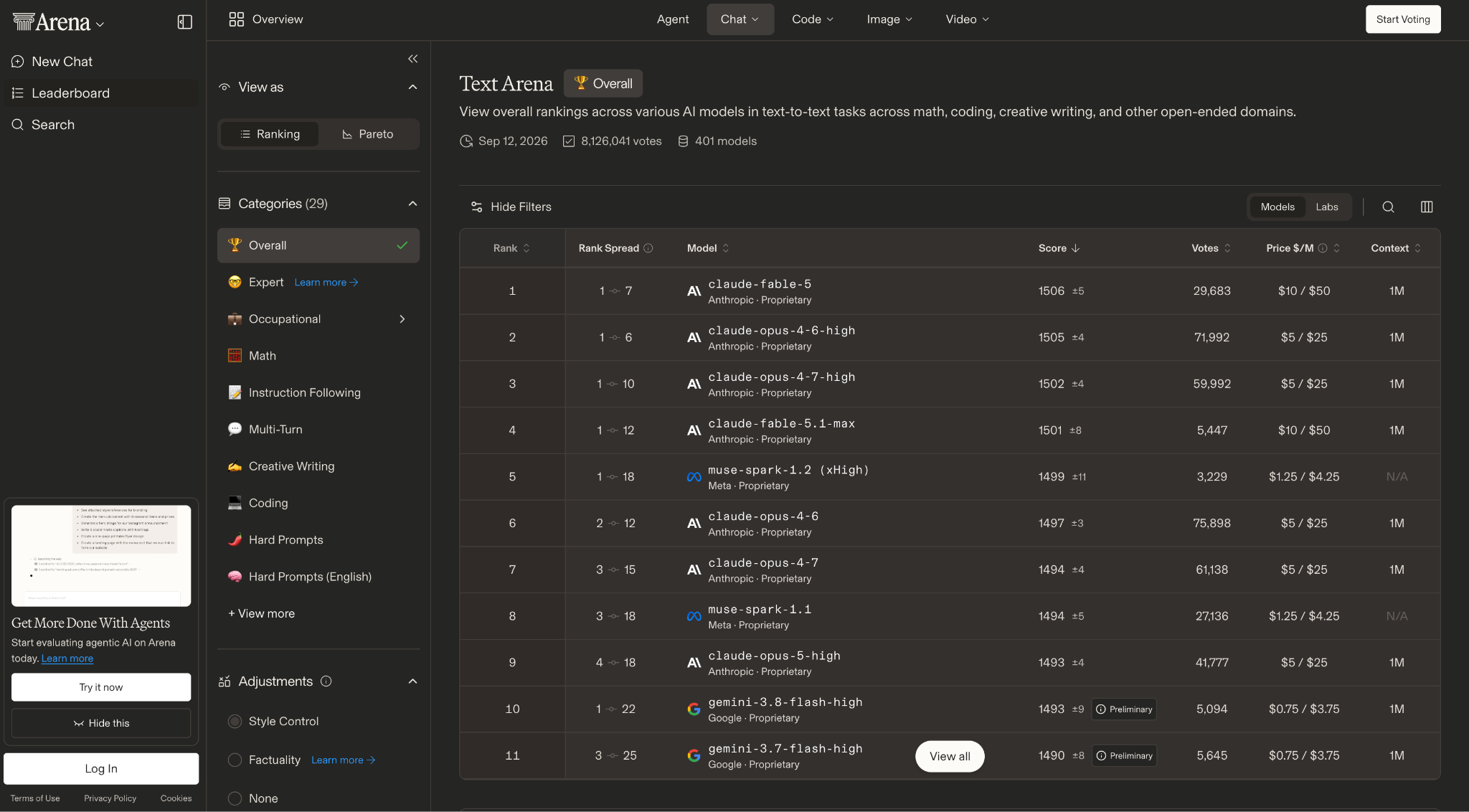Viewport: 1469px width, 812px height.
Task: Click the Hide Filters sliders icon
Action: point(476,207)
